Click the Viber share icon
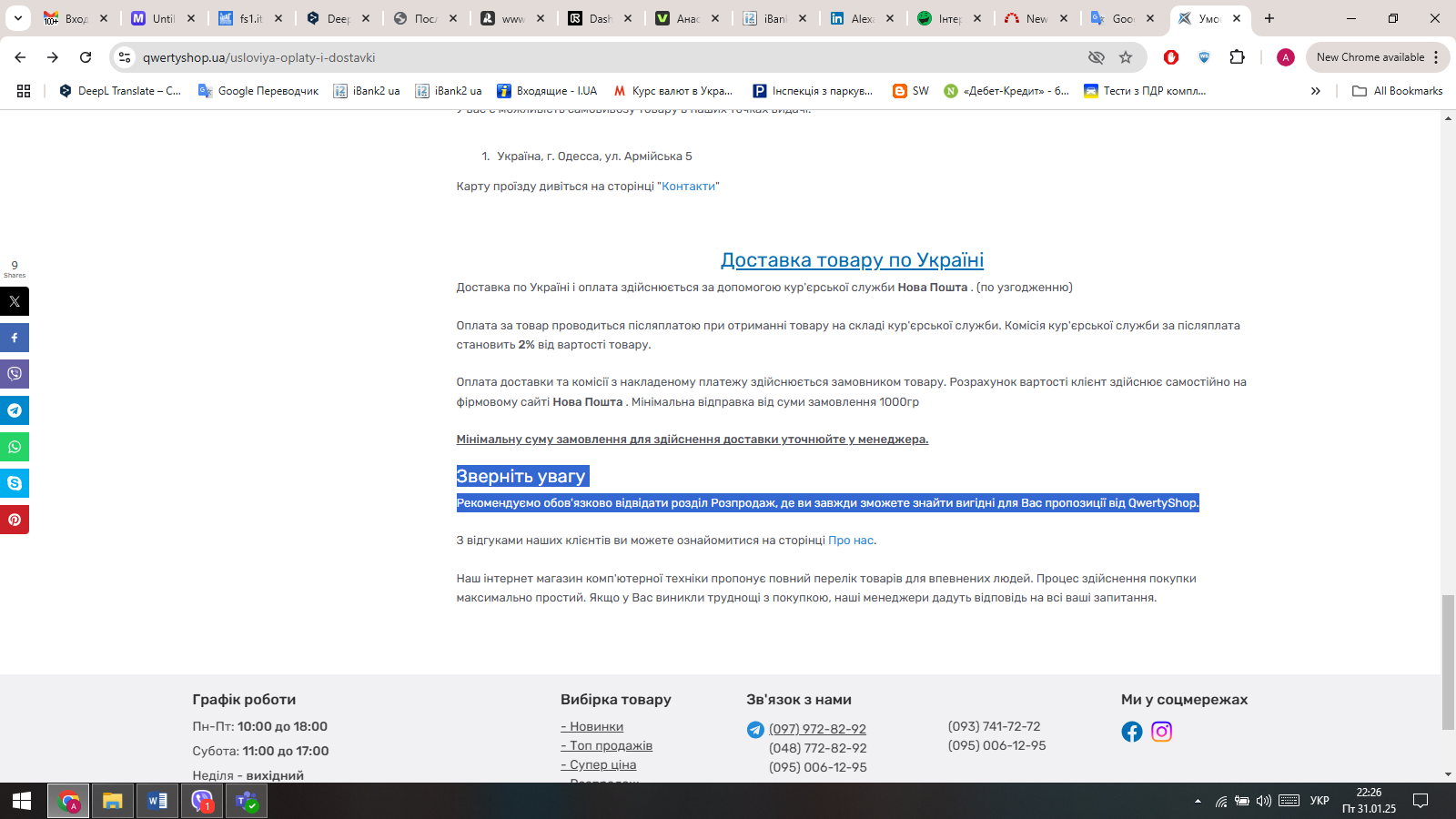This screenshot has height=819, width=1456. tap(15, 374)
